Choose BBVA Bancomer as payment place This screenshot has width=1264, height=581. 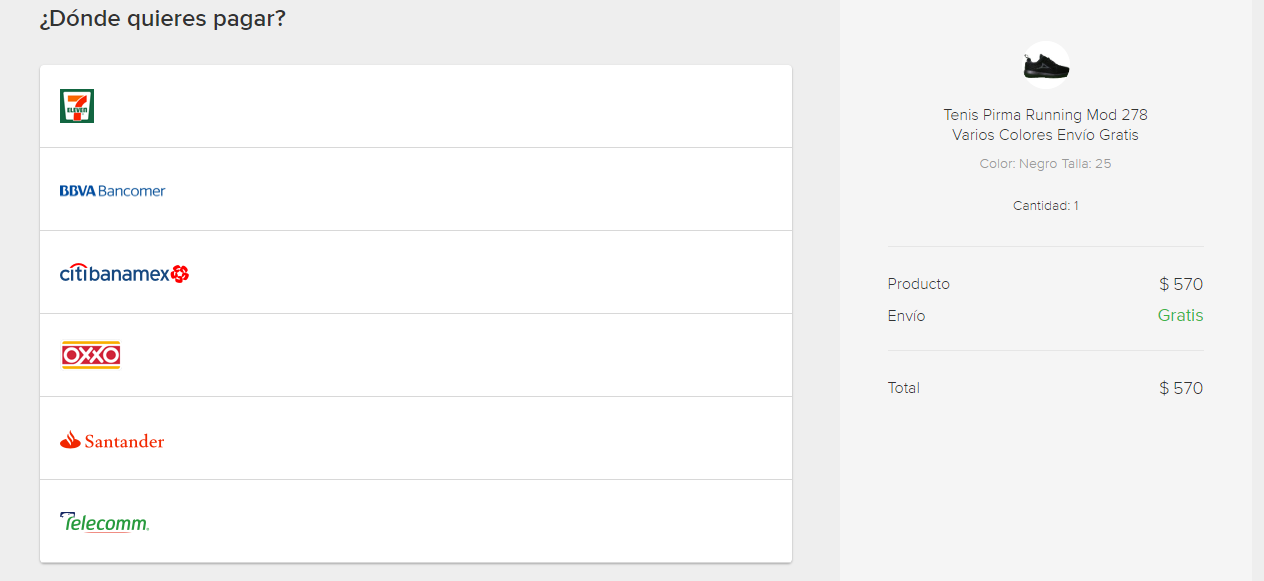(x=112, y=190)
